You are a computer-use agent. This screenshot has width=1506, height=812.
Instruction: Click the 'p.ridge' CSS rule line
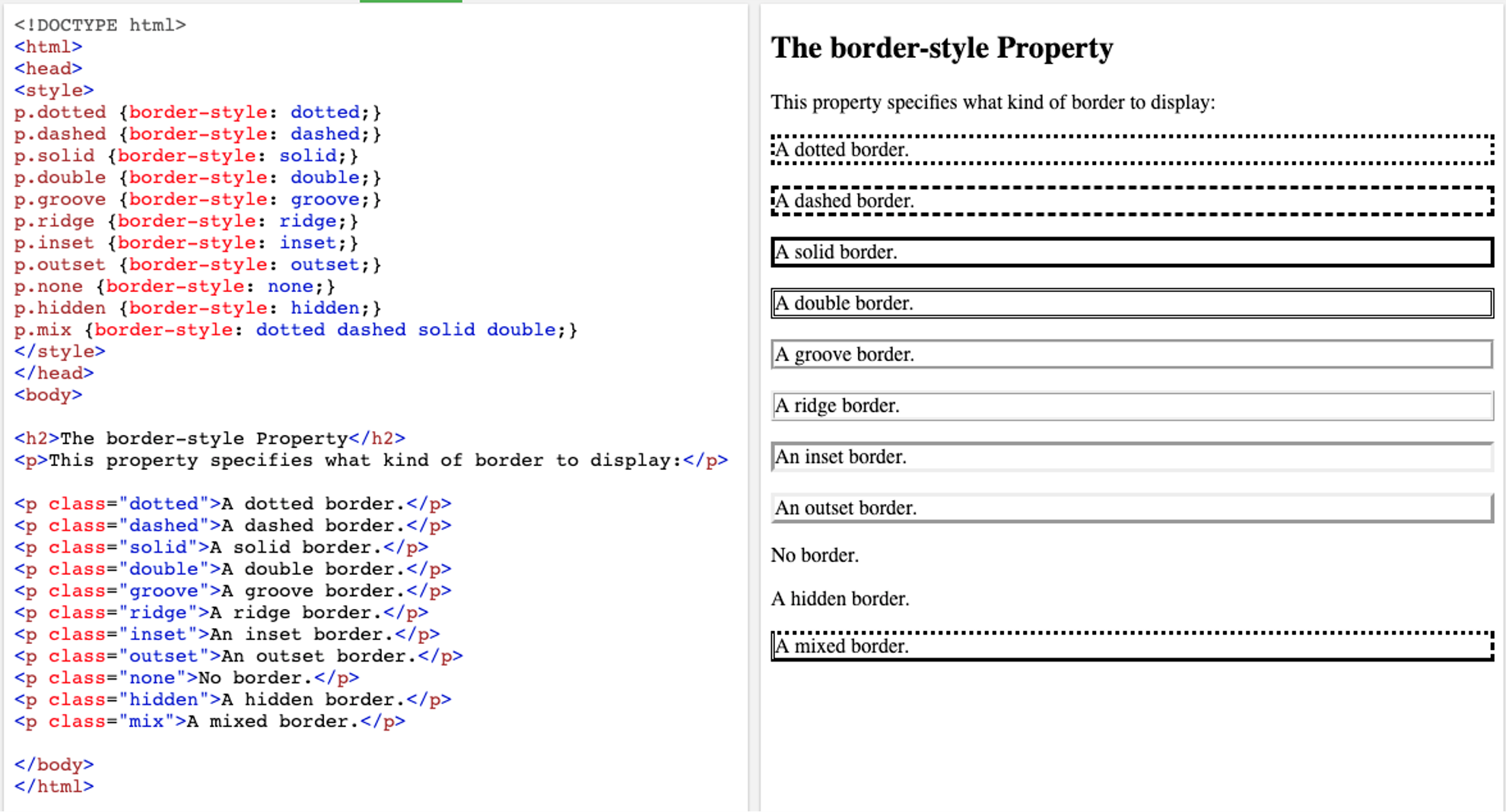point(186,221)
